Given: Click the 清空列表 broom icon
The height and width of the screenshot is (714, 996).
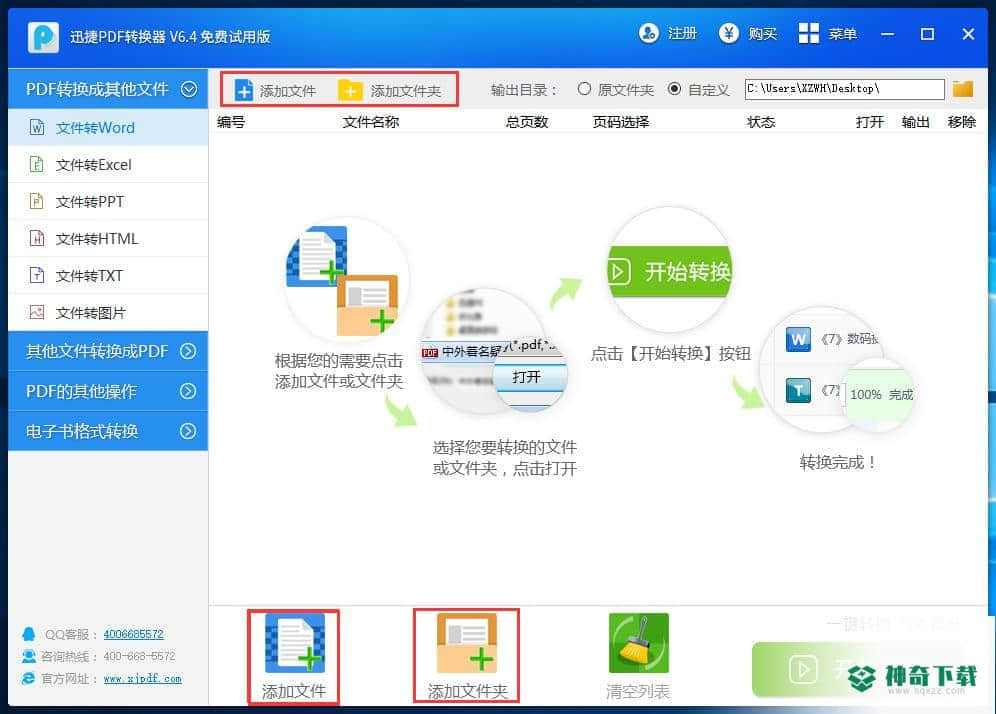Looking at the screenshot, I should (x=638, y=643).
